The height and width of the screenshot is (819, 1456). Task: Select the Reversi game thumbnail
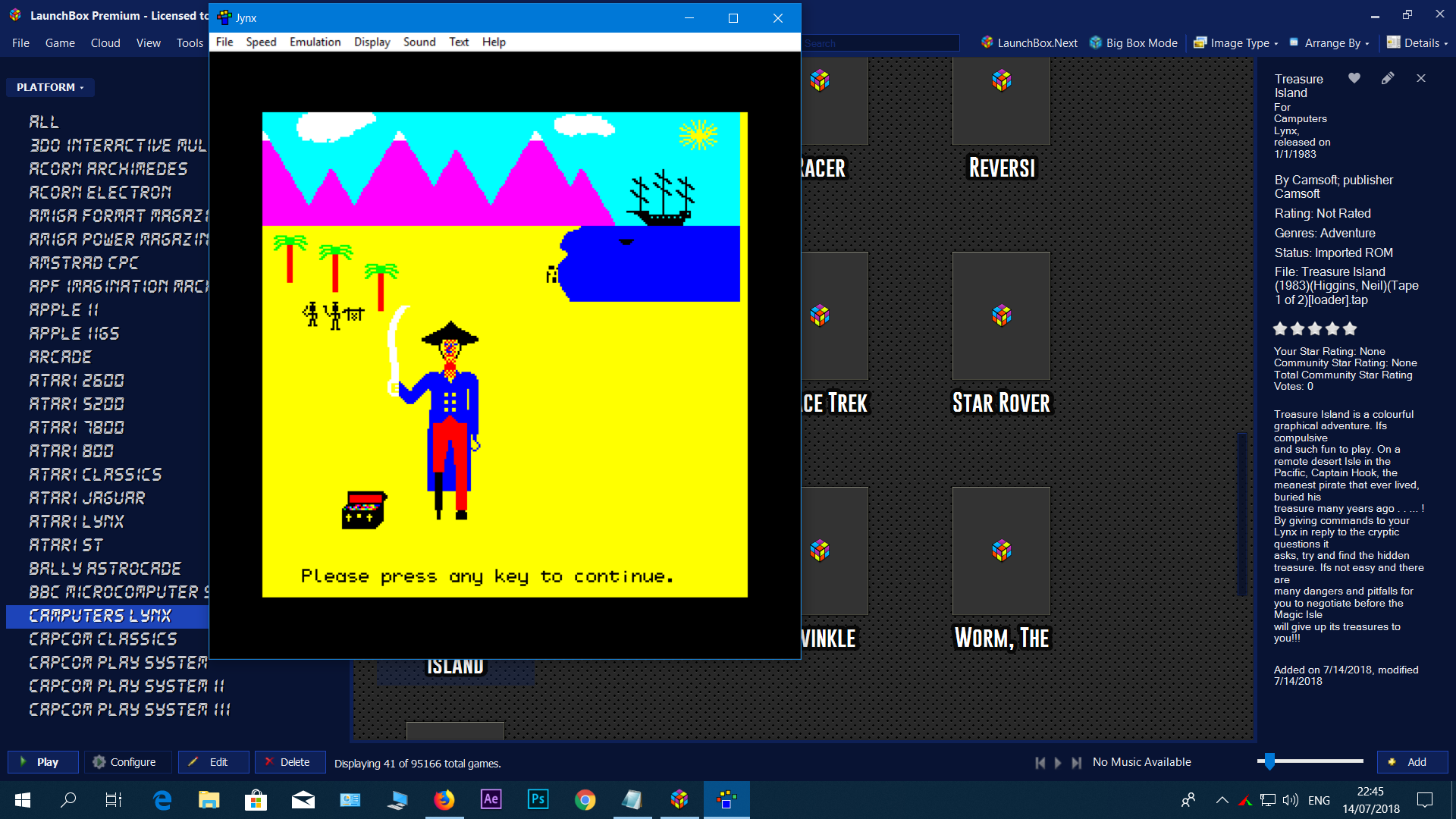1001,101
